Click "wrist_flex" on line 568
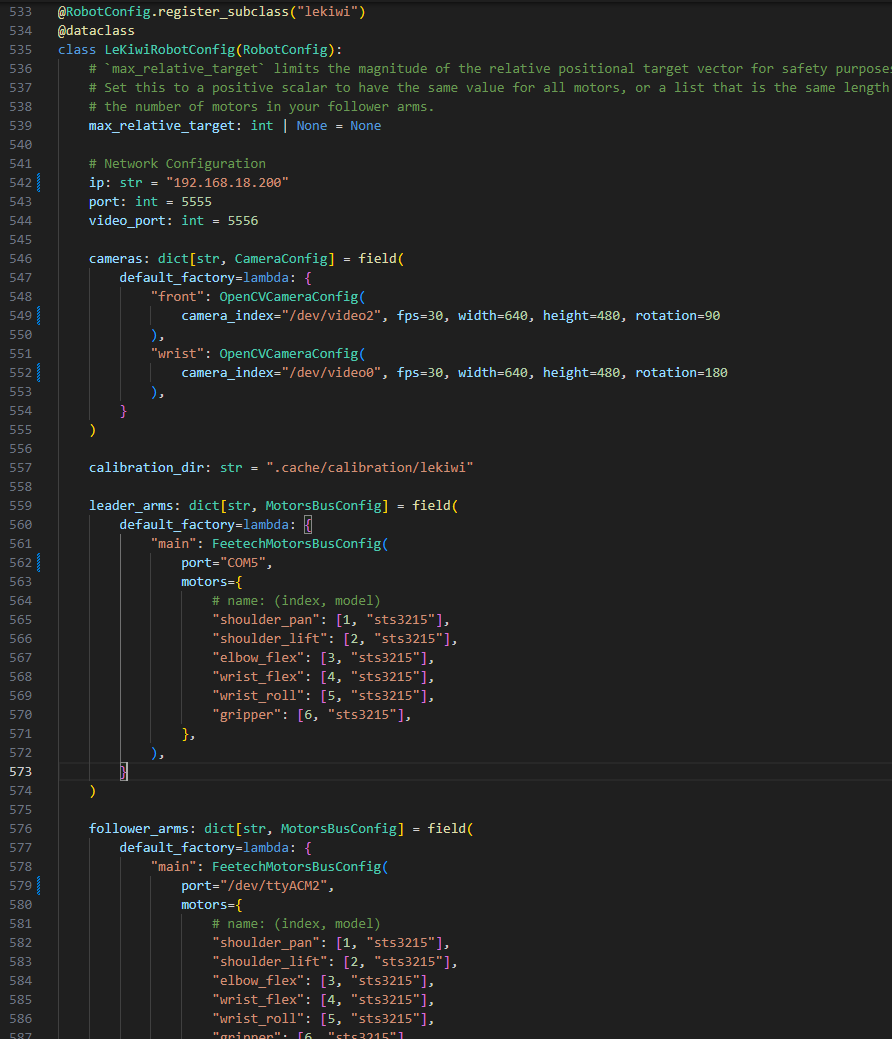The width and height of the screenshot is (892, 1039). click(258, 677)
